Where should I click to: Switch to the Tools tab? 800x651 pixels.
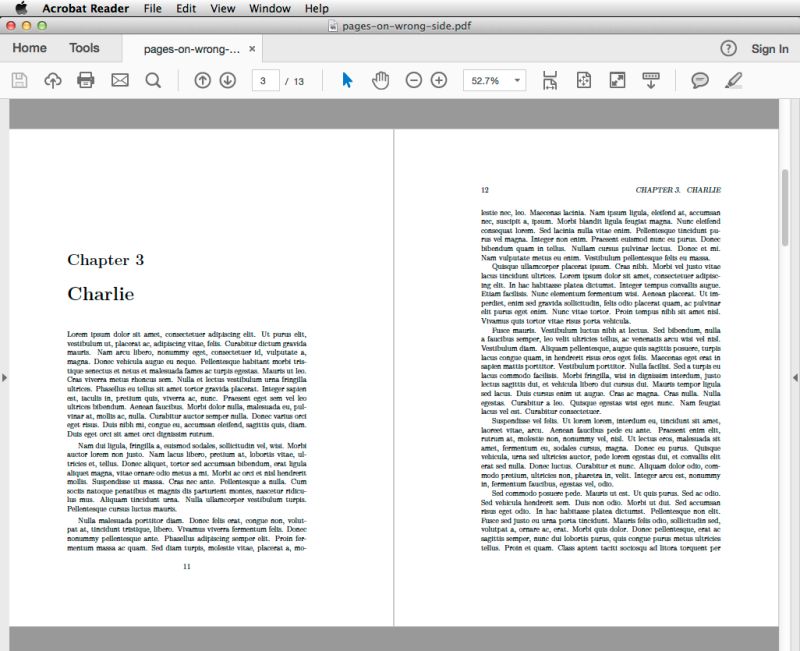click(x=85, y=47)
